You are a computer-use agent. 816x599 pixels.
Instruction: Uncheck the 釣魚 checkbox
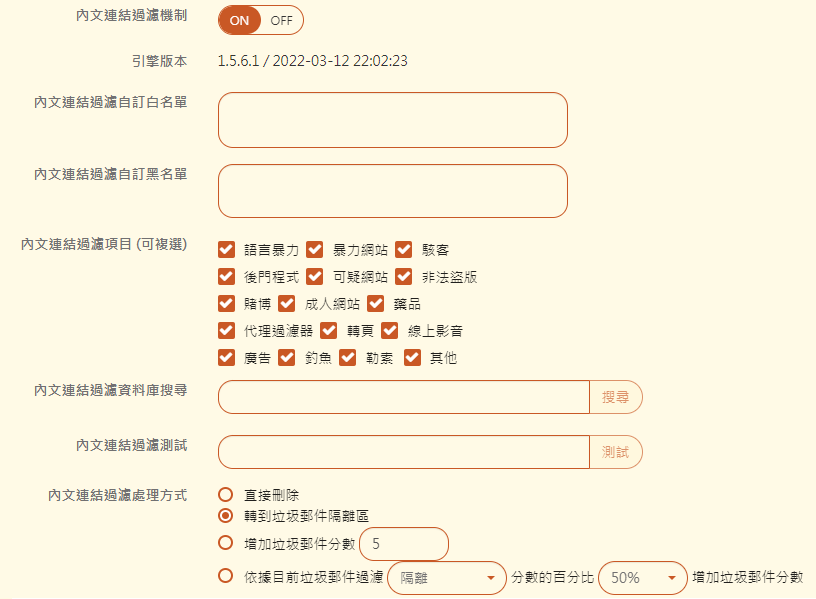pos(287,357)
